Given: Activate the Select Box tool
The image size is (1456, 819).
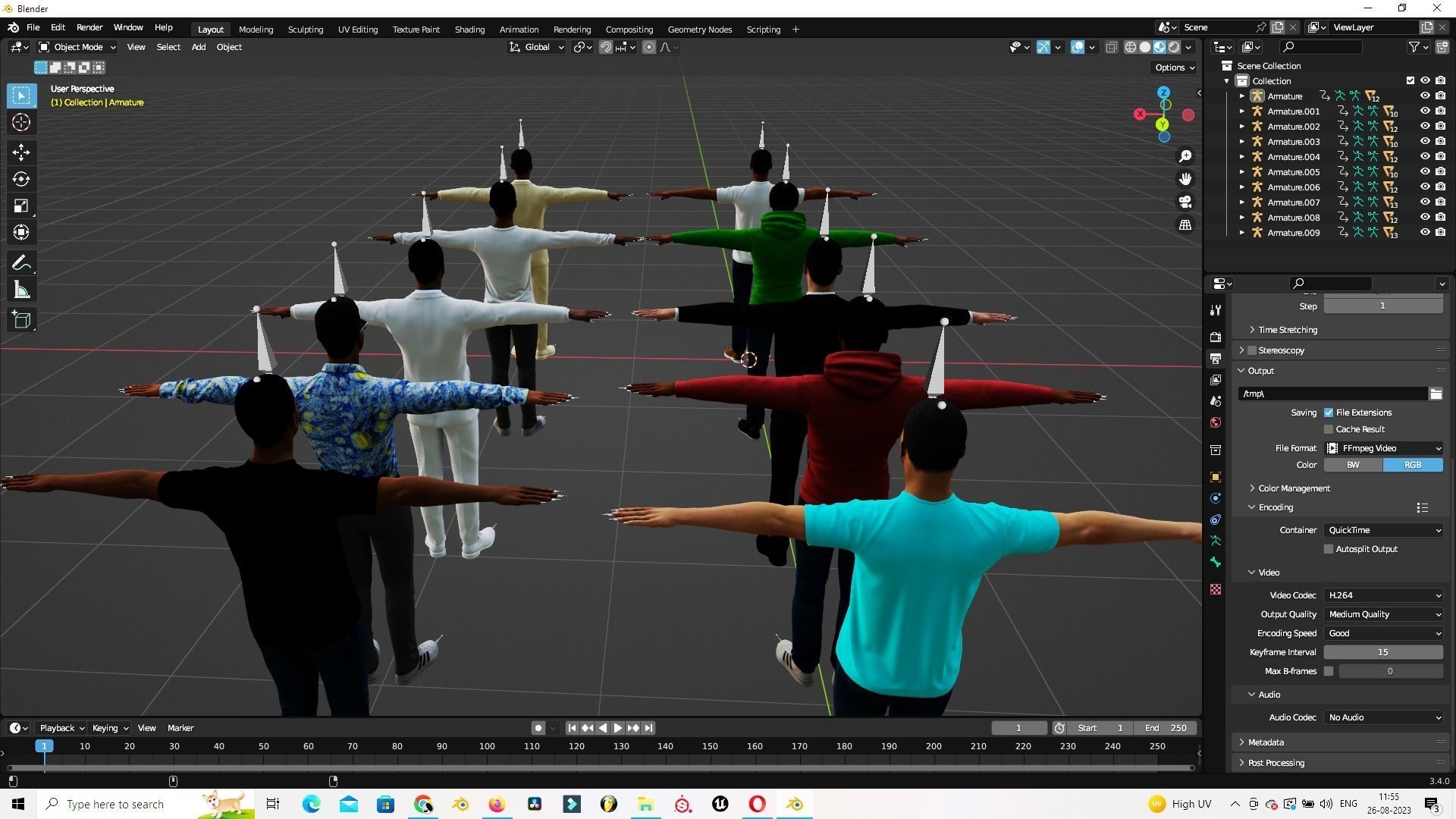Looking at the screenshot, I should pos(21,96).
